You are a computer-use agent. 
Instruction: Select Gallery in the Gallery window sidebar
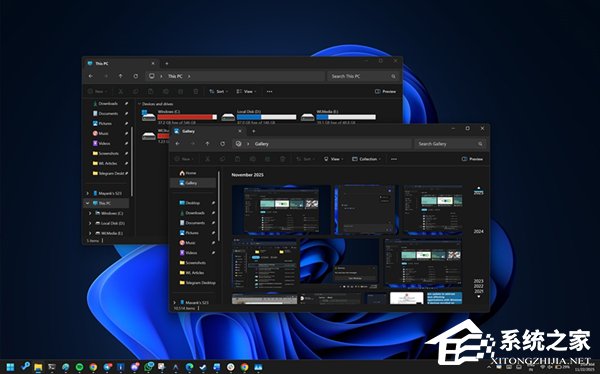(193, 183)
